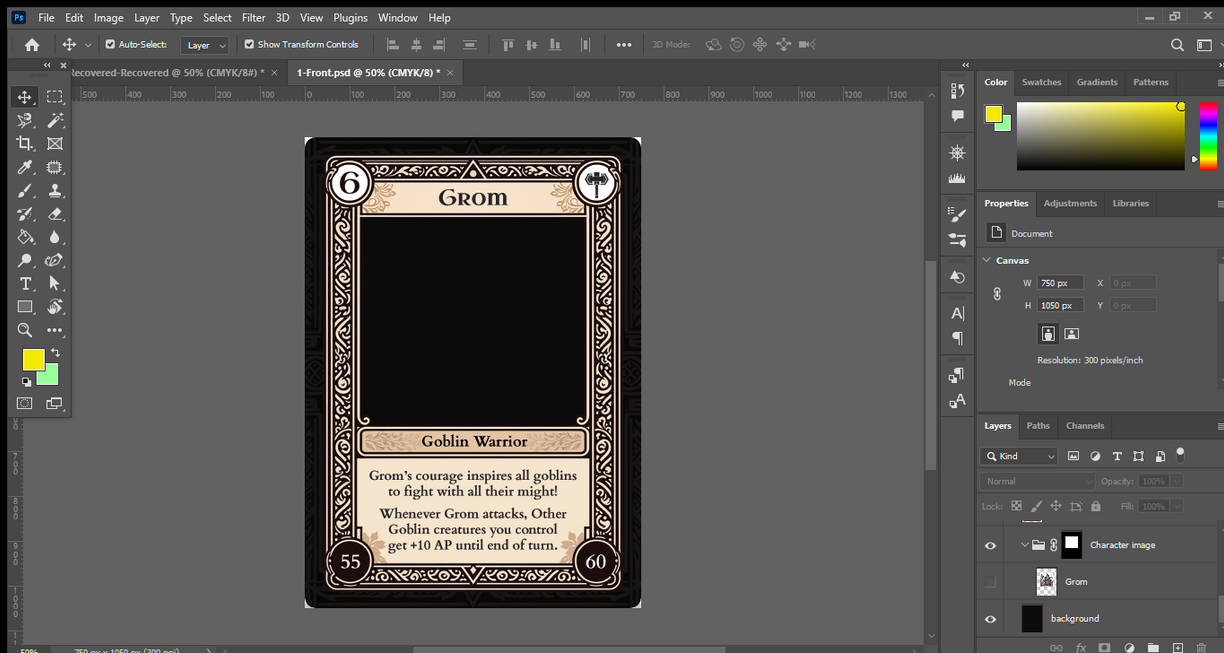The width and height of the screenshot is (1224, 653).
Task: Open the workspace switcher dropdown
Action: (x=1204, y=45)
